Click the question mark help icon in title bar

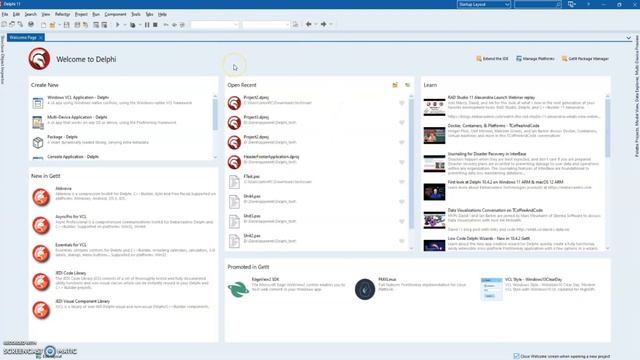(589, 4)
